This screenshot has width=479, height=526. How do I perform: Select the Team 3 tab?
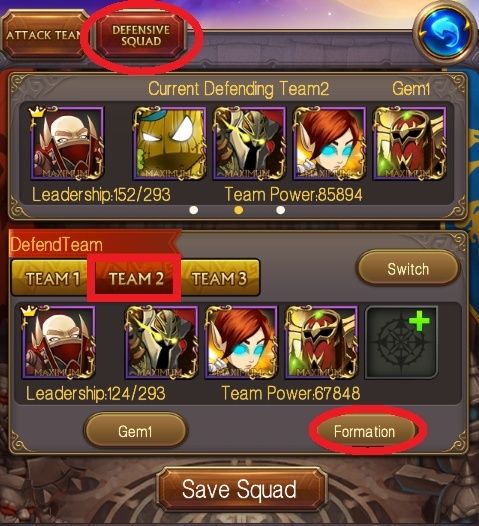pos(220,278)
